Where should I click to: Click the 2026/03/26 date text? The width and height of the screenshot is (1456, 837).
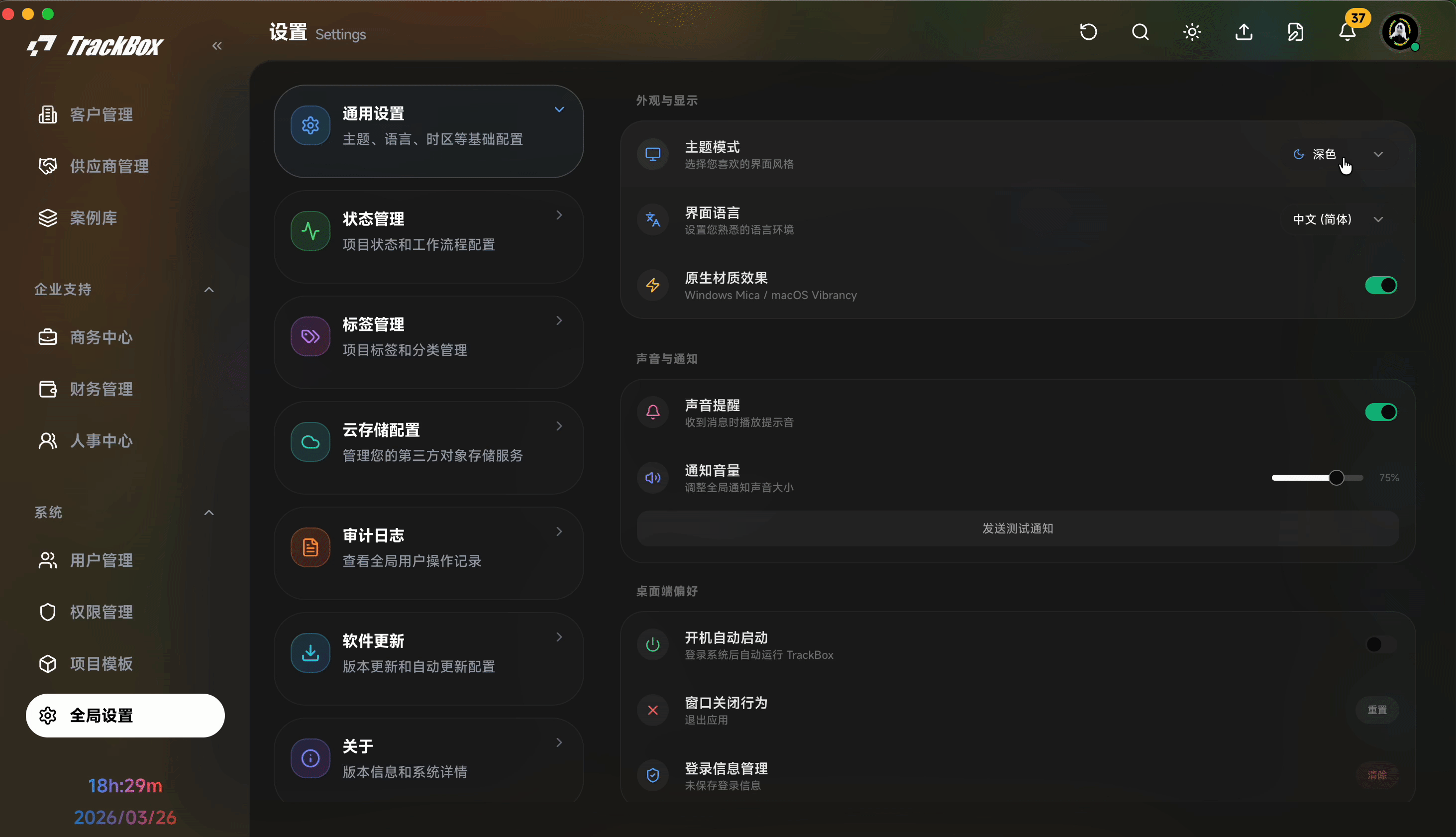(125, 818)
